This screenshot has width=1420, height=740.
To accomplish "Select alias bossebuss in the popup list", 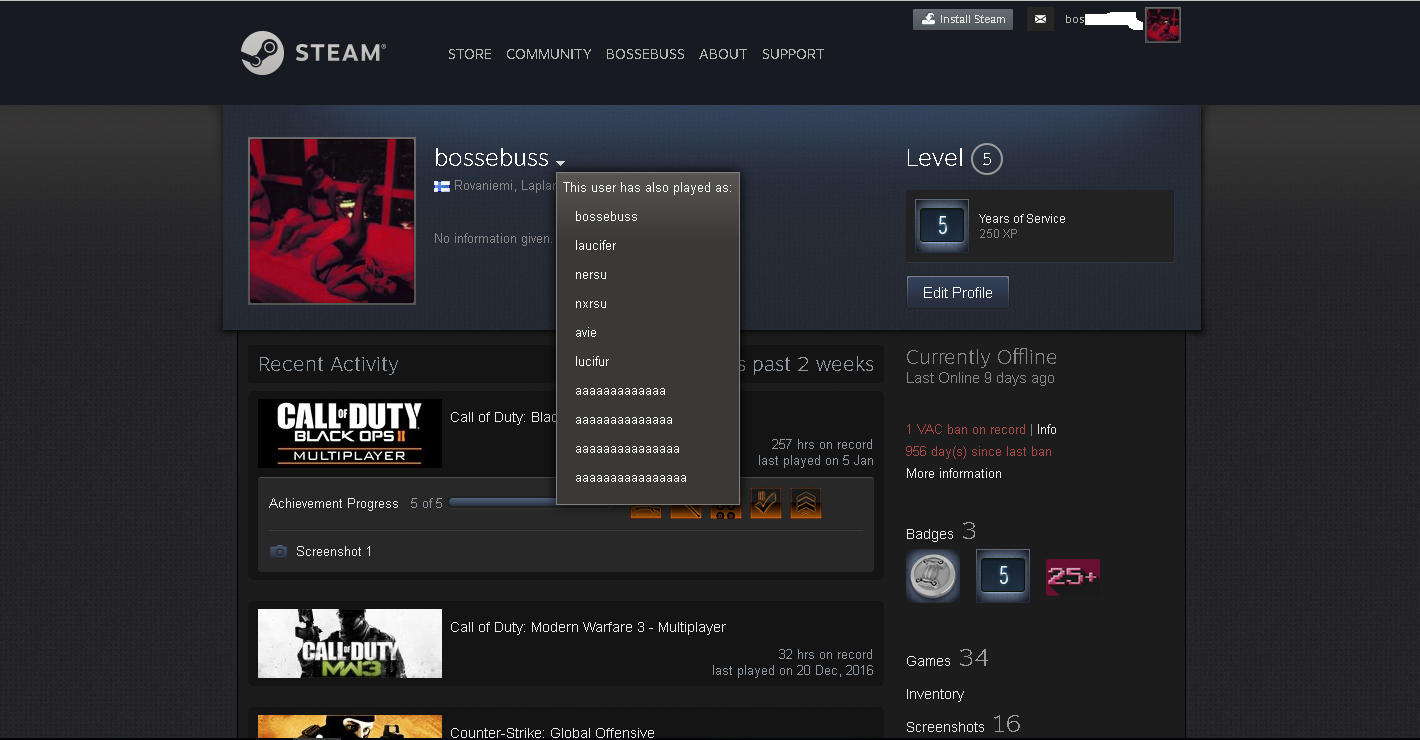I will click(x=606, y=217).
